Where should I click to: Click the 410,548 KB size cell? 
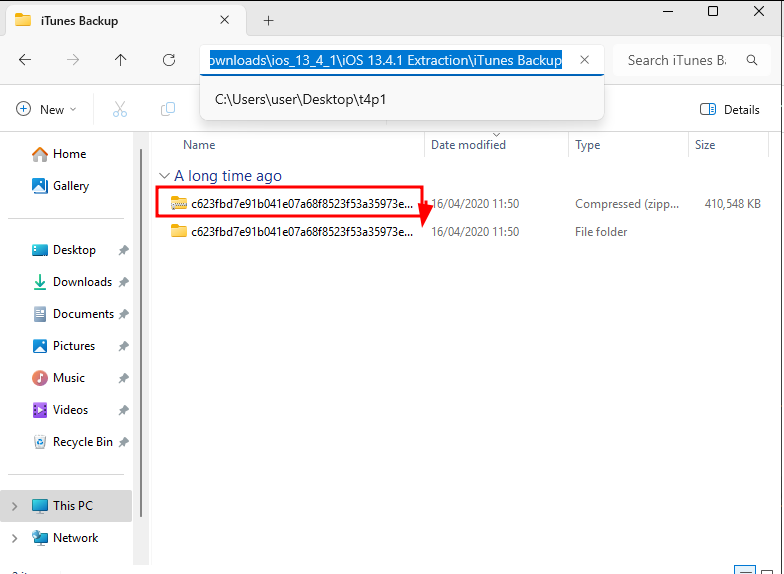coord(732,204)
